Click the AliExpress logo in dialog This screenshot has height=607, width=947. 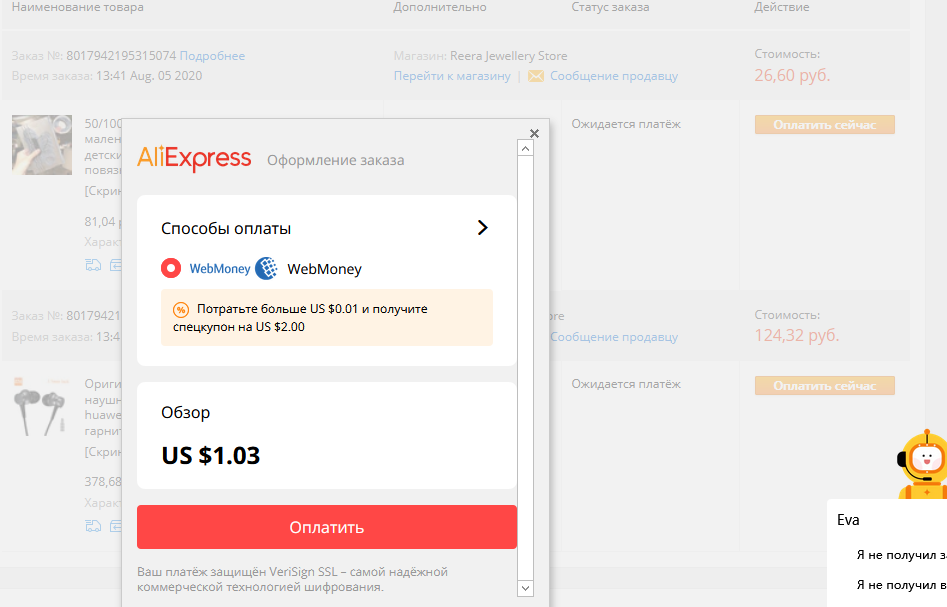(x=194, y=159)
